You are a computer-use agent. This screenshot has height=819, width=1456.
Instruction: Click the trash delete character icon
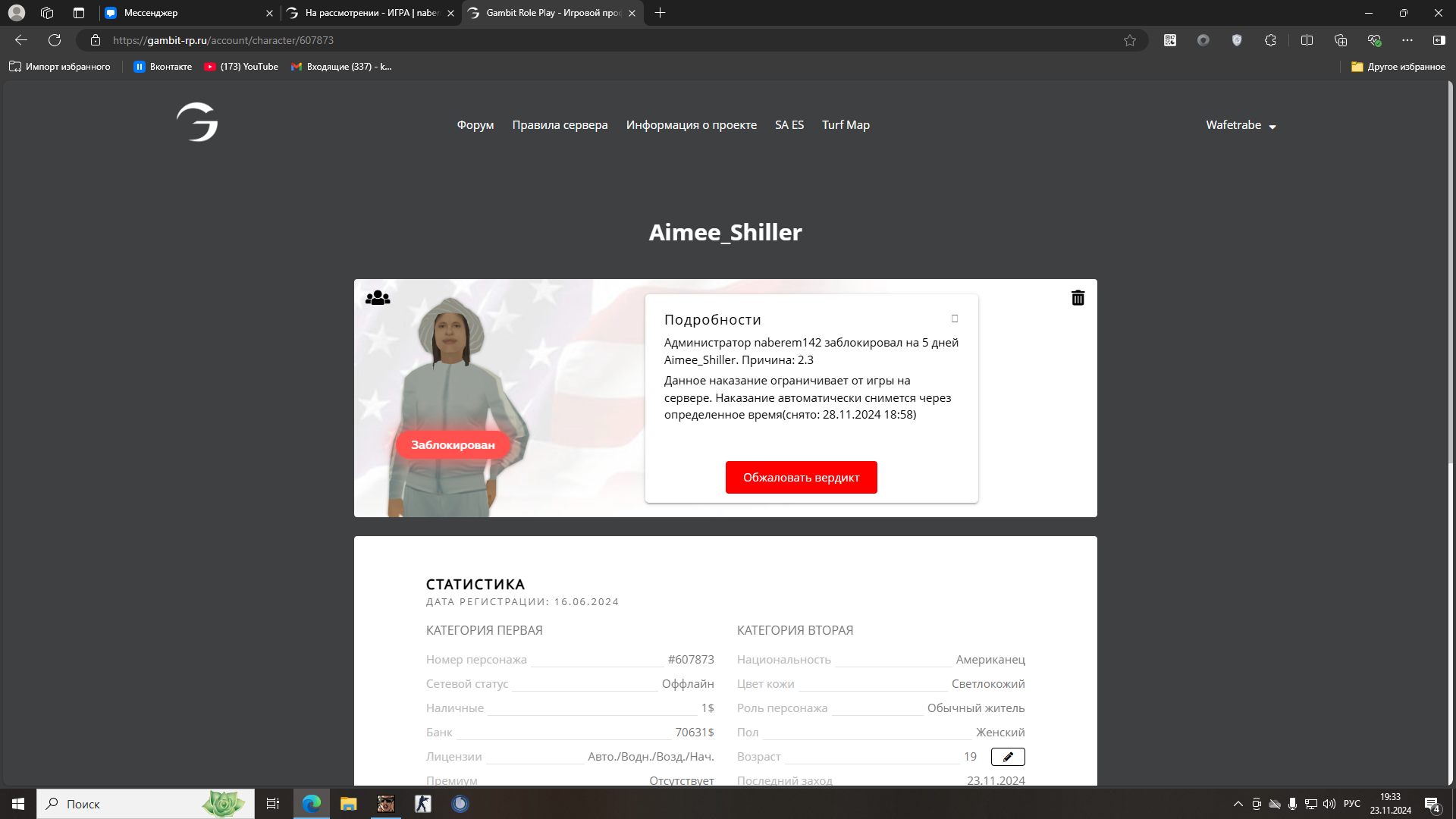point(1078,298)
